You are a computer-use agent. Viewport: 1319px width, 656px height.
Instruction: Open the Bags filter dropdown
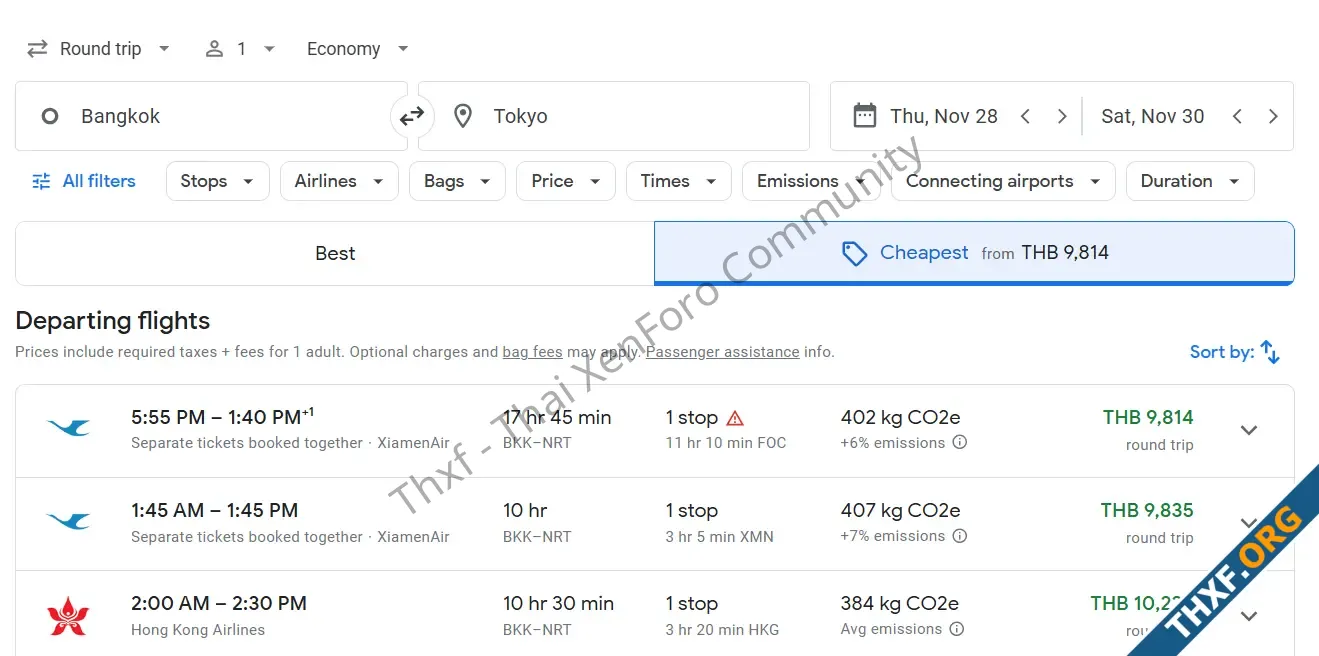(x=457, y=181)
